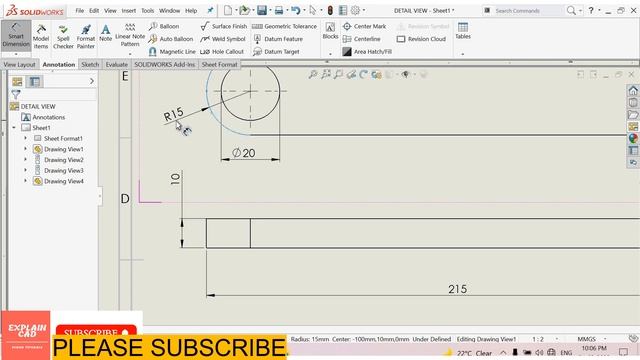Add a Balloon annotation
640x360 pixels.
point(164,26)
